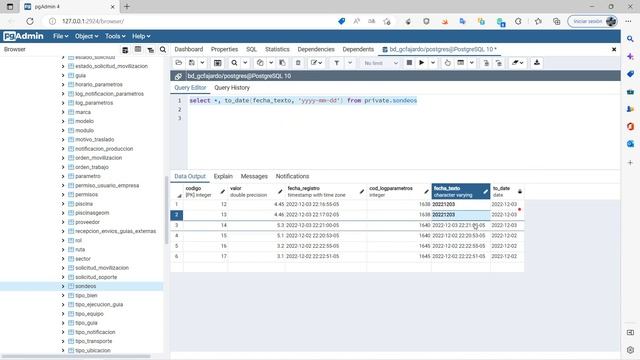Click the Edge sidebar search icon
This screenshot has width=640, height=360.
[630, 39]
